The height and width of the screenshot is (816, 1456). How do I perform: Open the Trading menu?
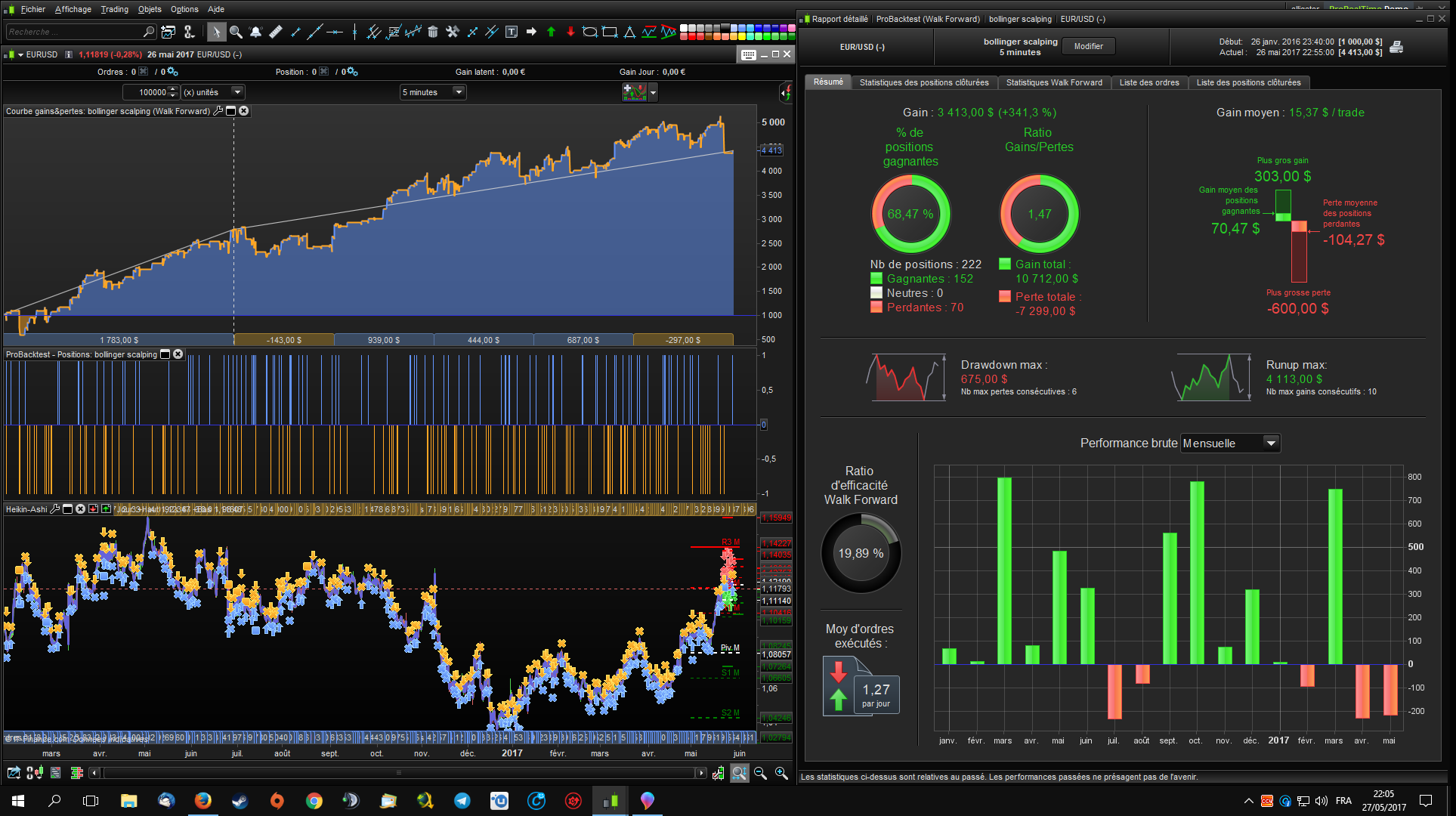(x=114, y=9)
